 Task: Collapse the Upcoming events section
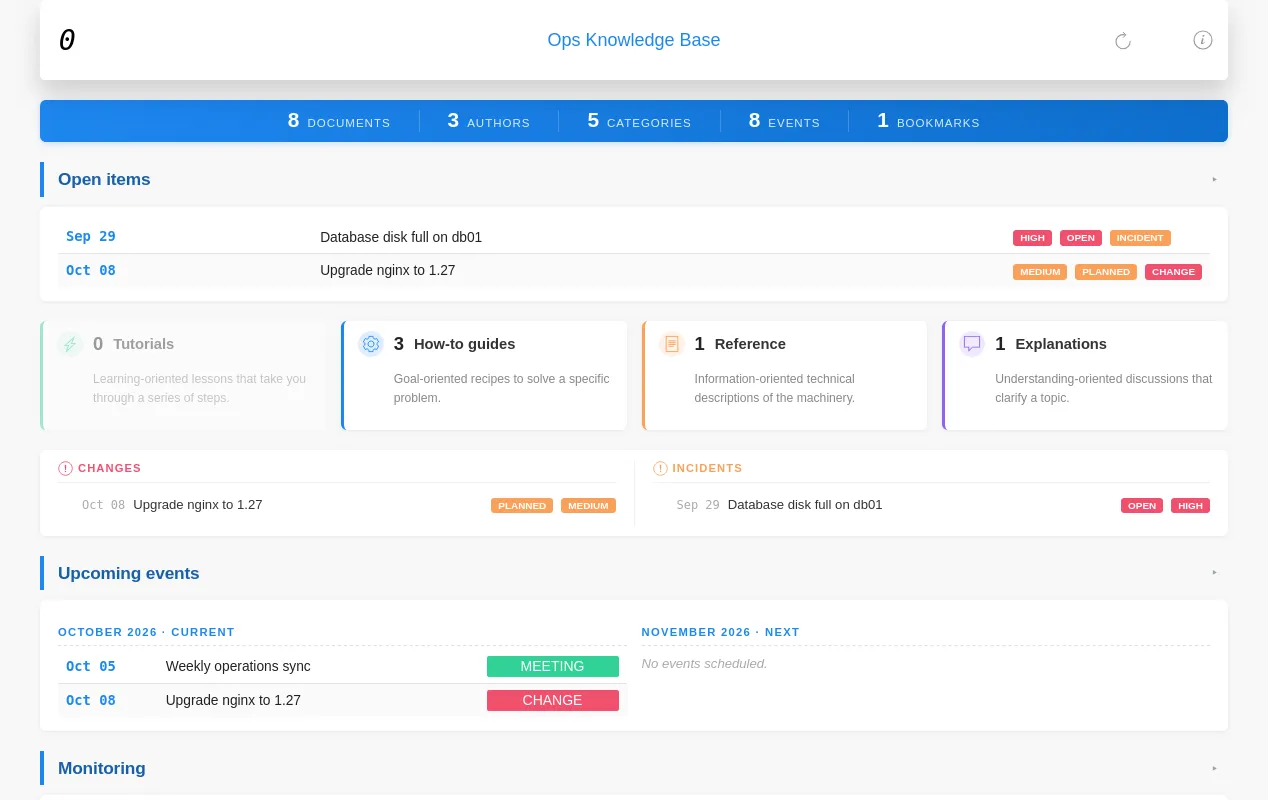click(x=1215, y=572)
